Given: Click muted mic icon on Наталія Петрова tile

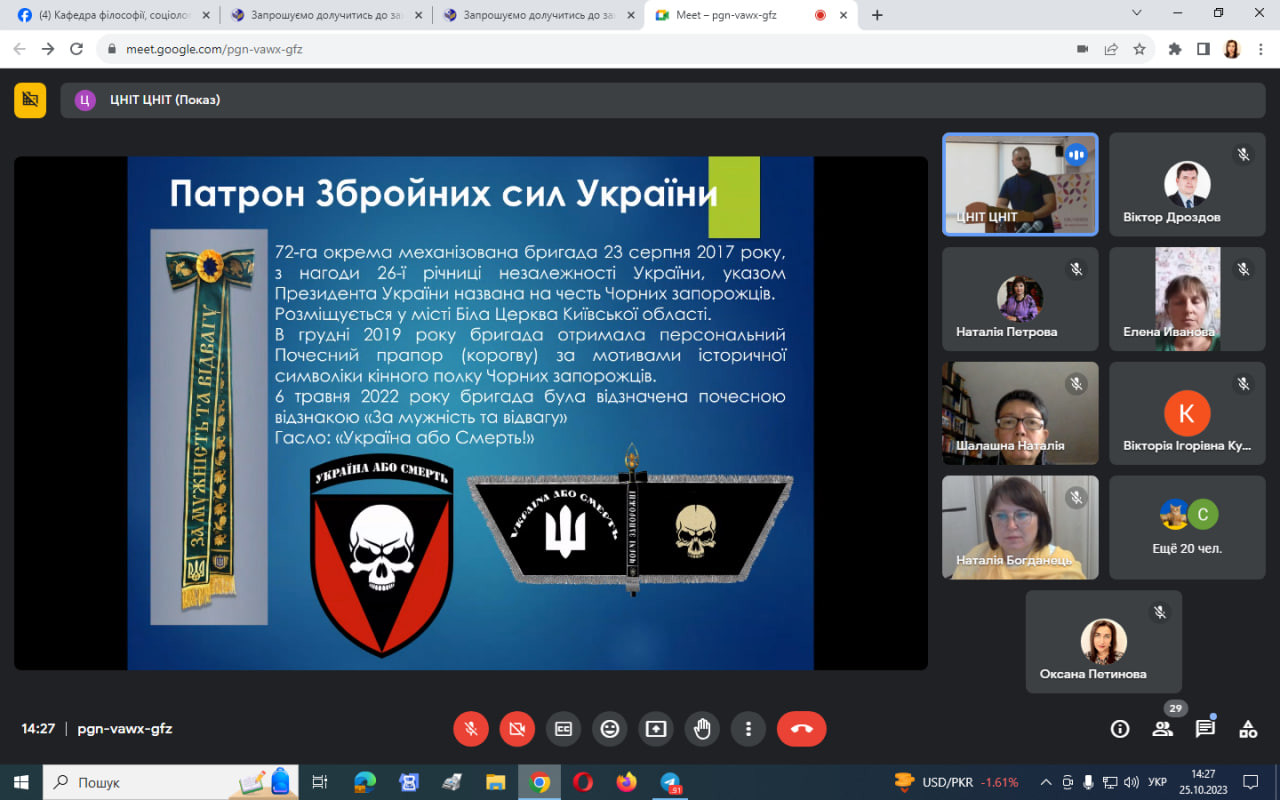Looking at the screenshot, I should pyautogui.click(x=1076, y=269).
